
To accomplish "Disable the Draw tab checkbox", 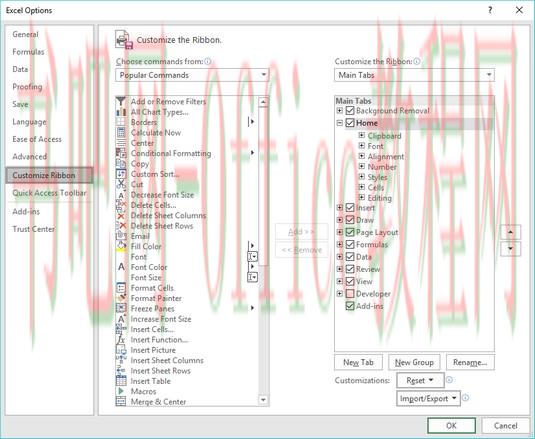I will click(x=350, y=220).
